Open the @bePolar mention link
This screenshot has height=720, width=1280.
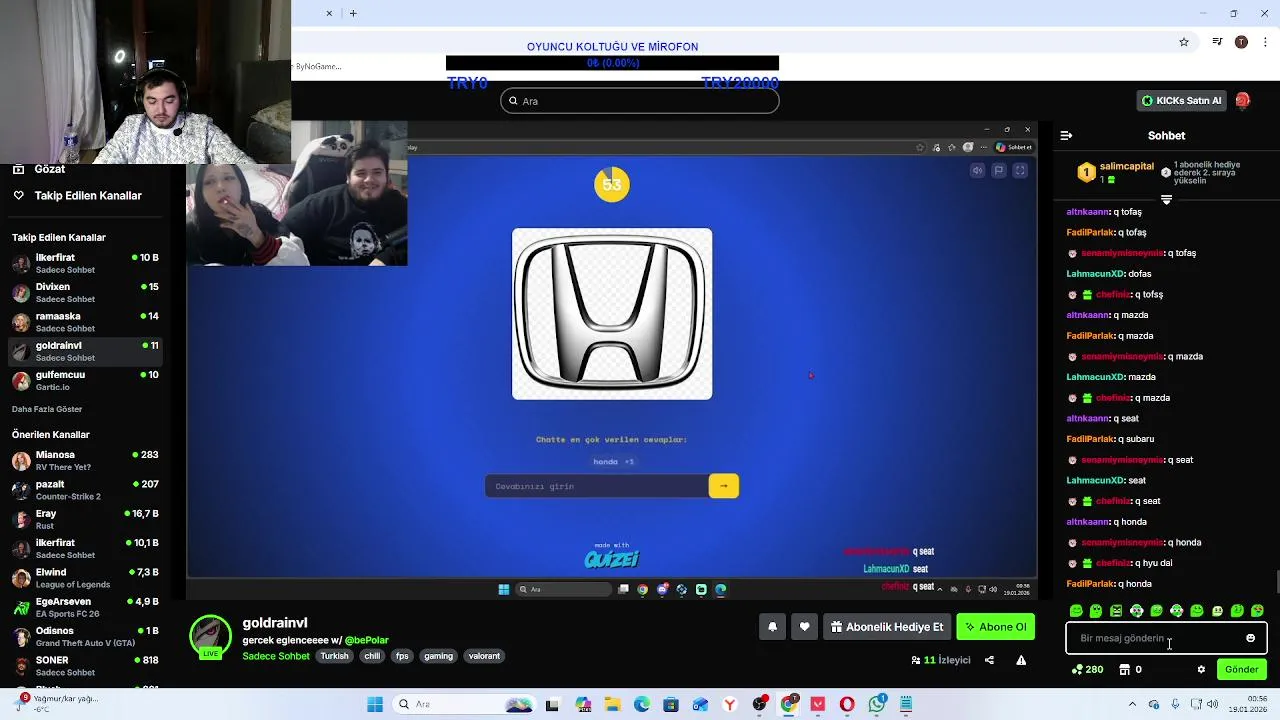(x=366, y=640)
